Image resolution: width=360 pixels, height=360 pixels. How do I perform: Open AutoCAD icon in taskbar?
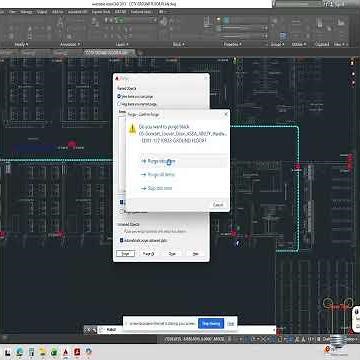point(66,352)
